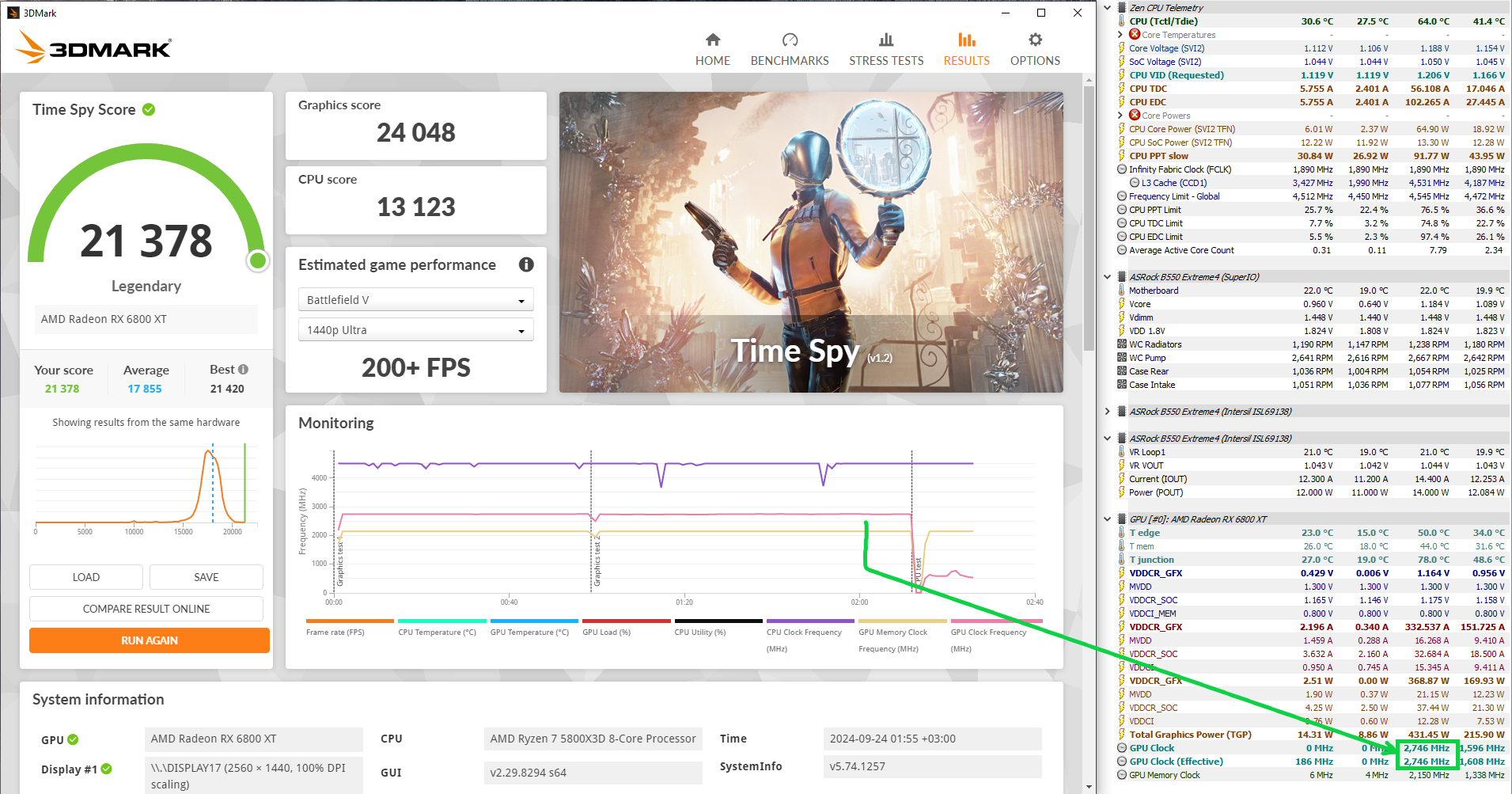This screenshot has height=794, width=1512.
Task: Click the info icon next to Best
Action: [243, 369]
